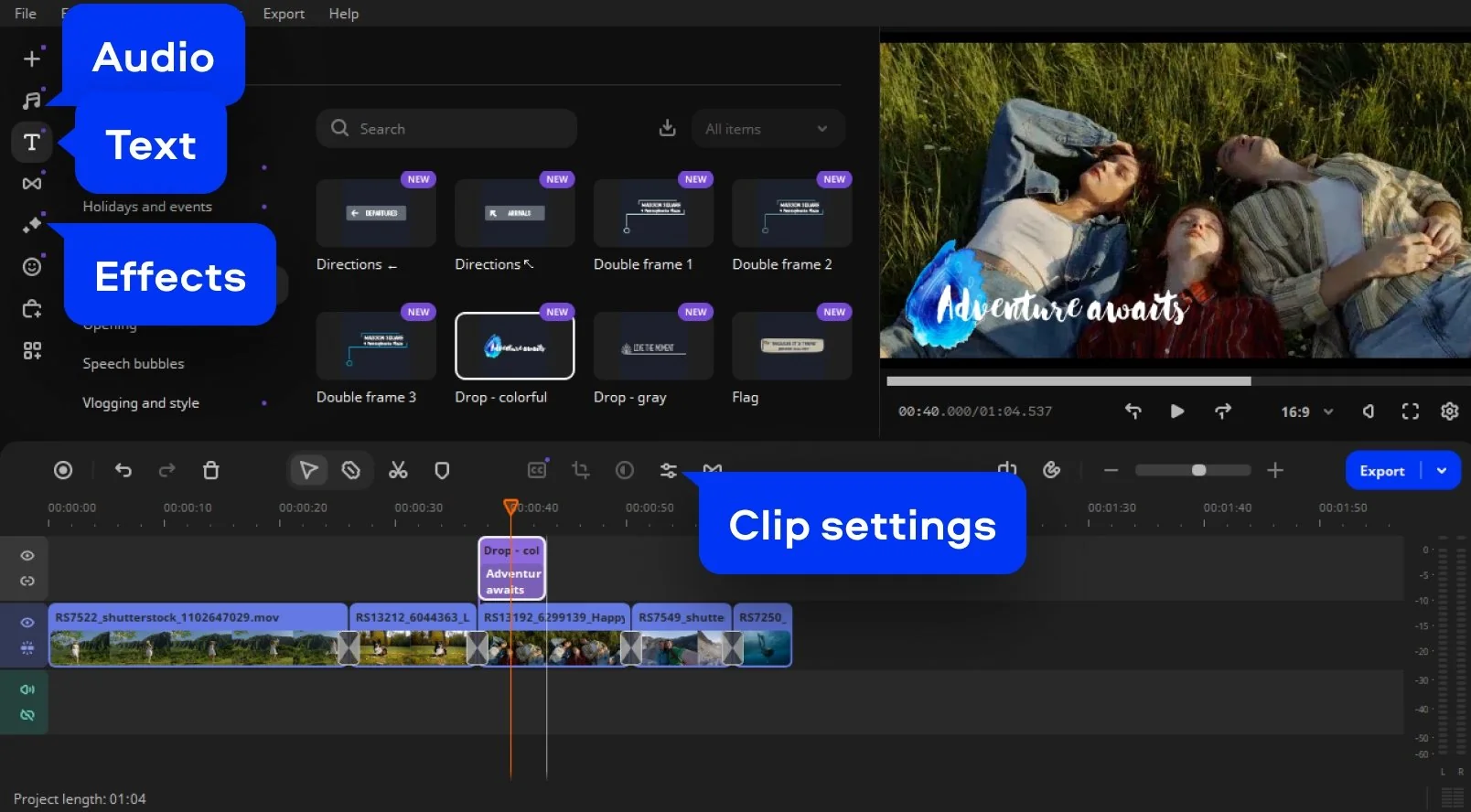Open the File menu
This screenshot has height=812, width=1471.
[26, 14]
